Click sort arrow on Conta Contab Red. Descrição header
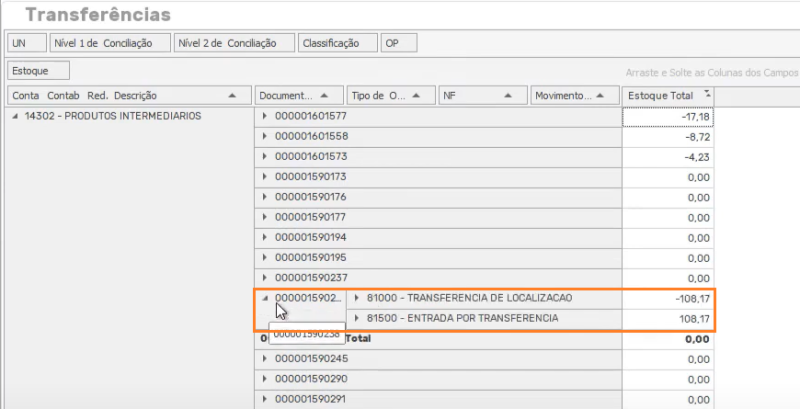The image size is (800, 409). pos(232,95)
